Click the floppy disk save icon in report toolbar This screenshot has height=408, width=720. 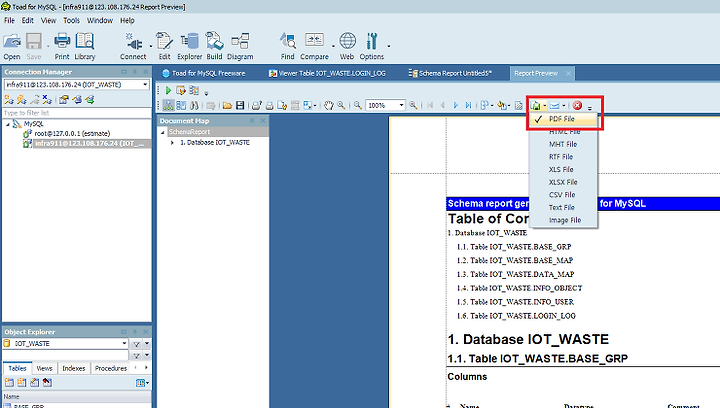pyautogui.click(x=240, y=106)
